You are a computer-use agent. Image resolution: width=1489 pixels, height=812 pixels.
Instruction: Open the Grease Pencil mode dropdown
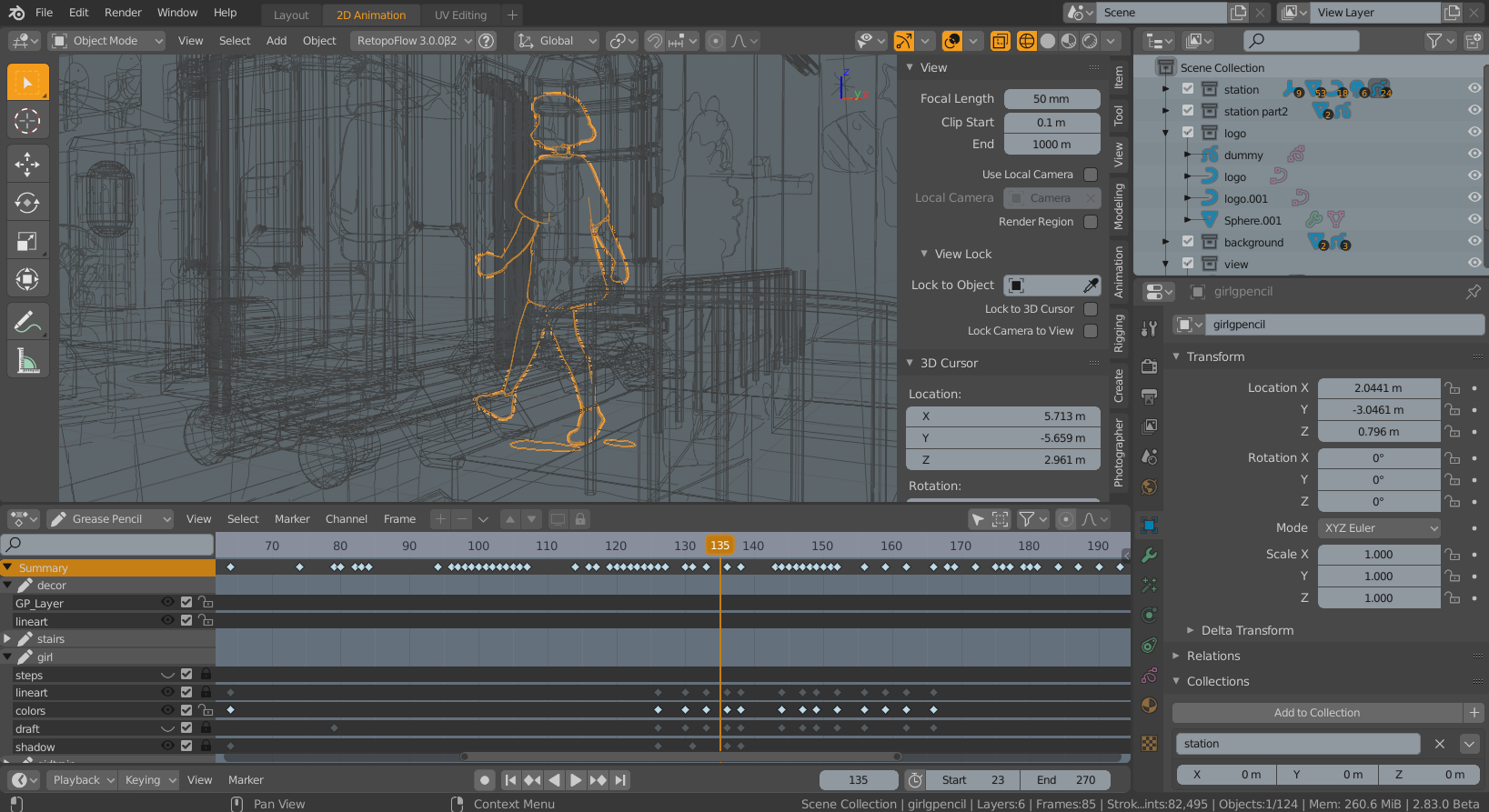point(110,519)
